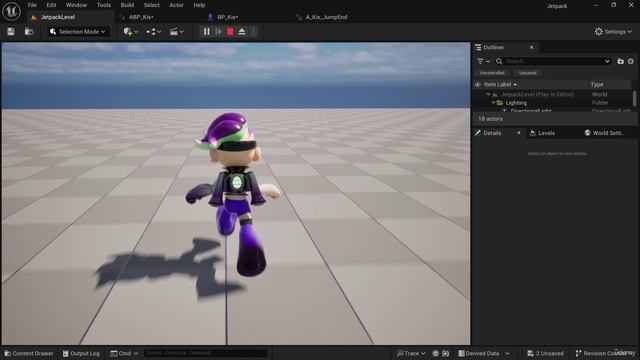Pause the play session
The width and height of the screenshot is (640, 360).
click(x=207, y=31)
